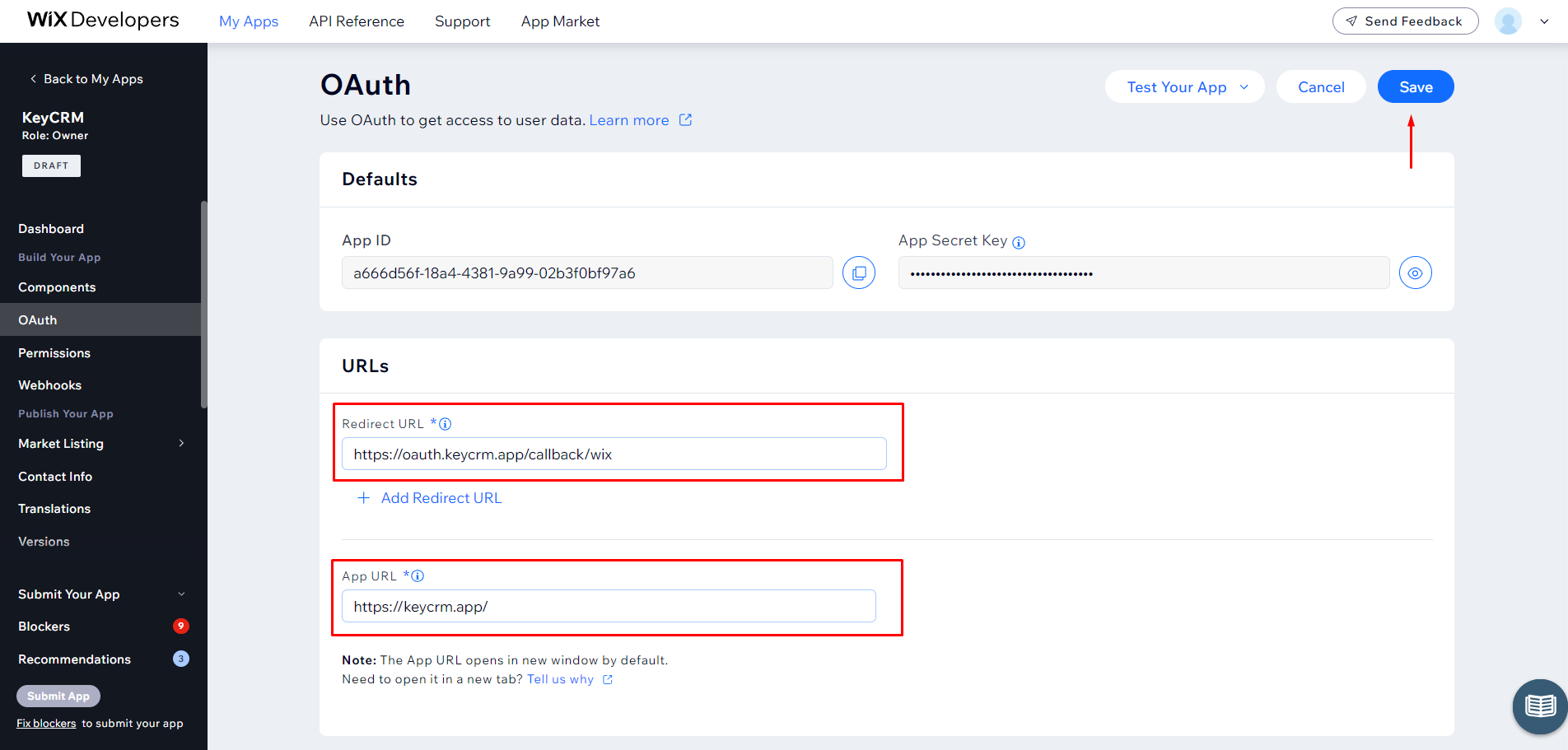Focus the Redirect URL input field
This screenshot has width=1568, height=750.
pyautogui.click(x=614, y=454)
